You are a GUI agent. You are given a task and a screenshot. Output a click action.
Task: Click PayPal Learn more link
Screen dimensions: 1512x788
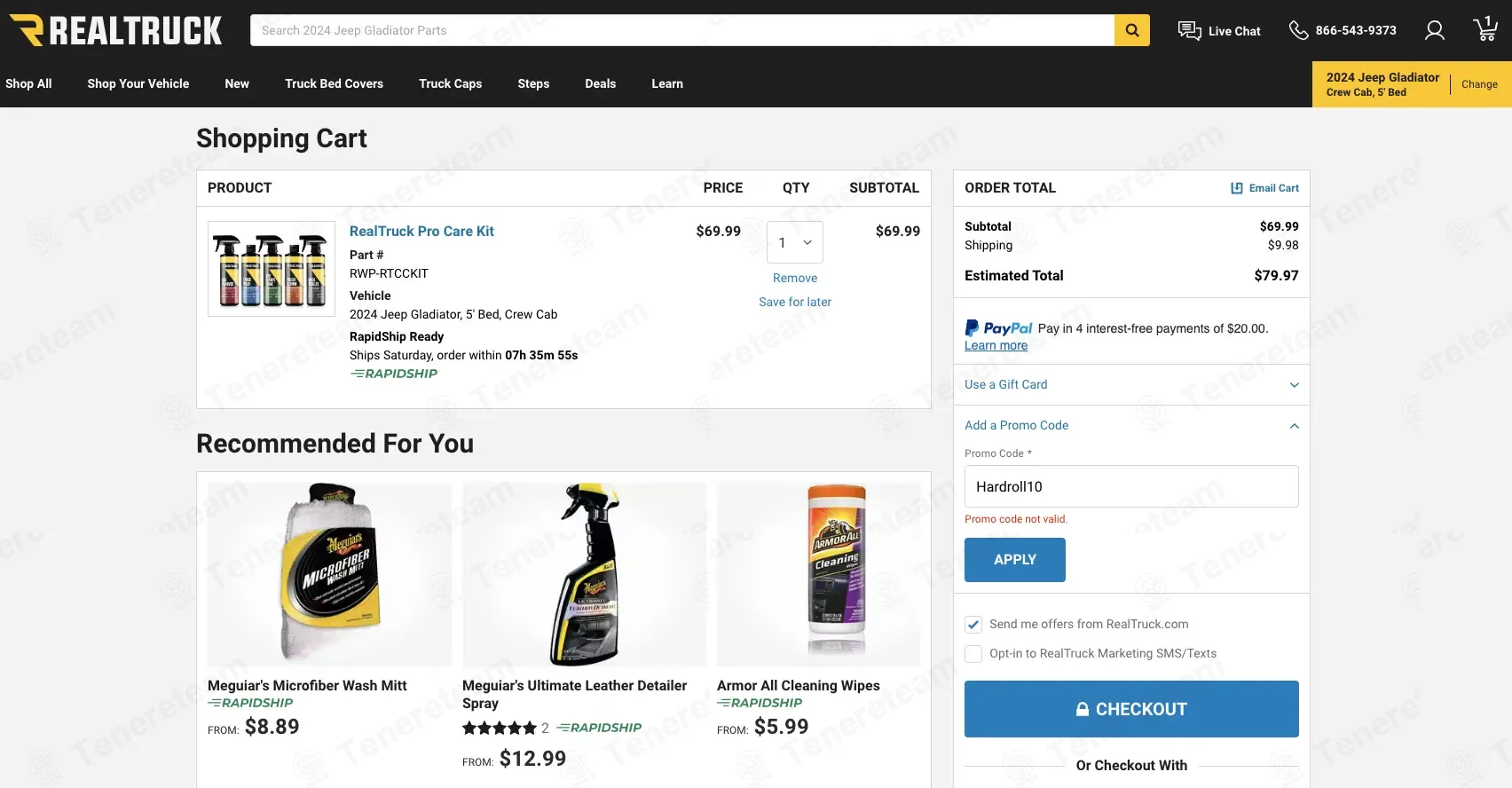[996, 345]
